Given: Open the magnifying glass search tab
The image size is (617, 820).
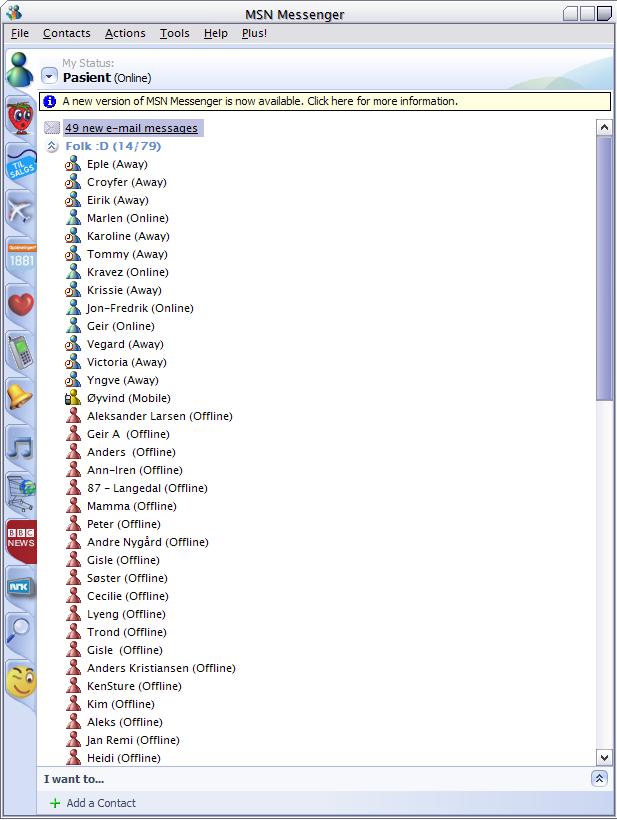Looking at the screenshot, I should [19, 630].
